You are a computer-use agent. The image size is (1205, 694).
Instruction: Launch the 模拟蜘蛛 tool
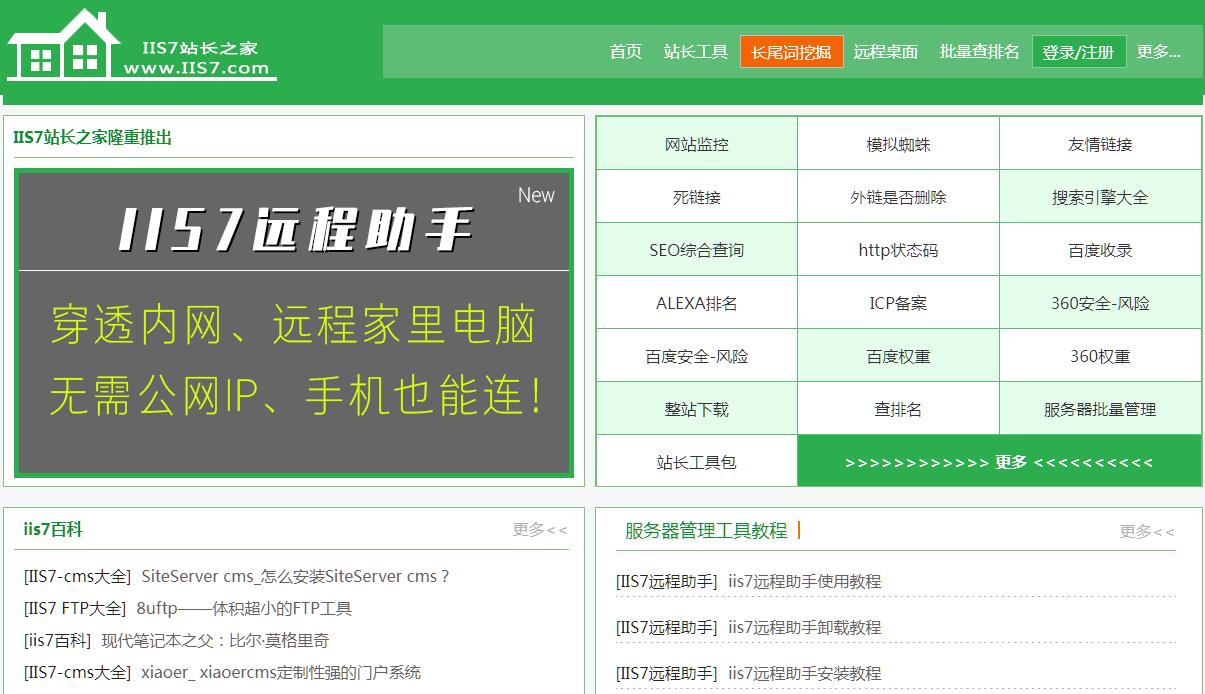898,143
